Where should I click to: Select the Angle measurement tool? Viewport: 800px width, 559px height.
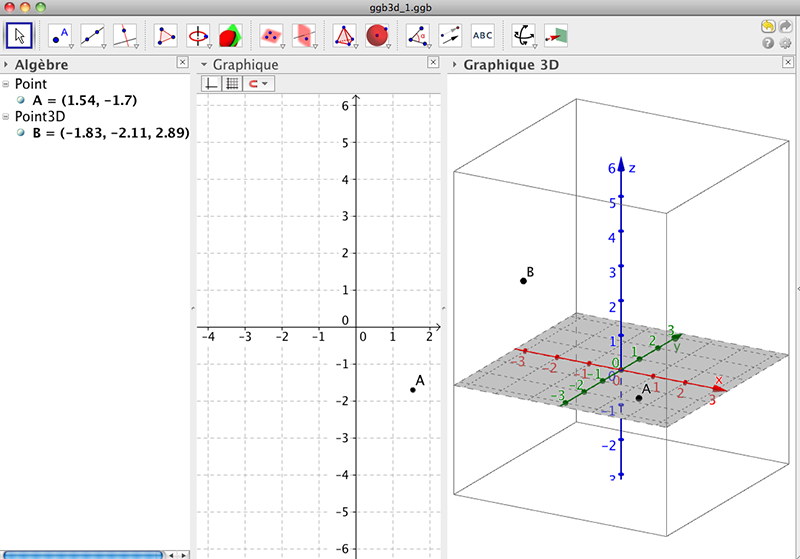418,36
